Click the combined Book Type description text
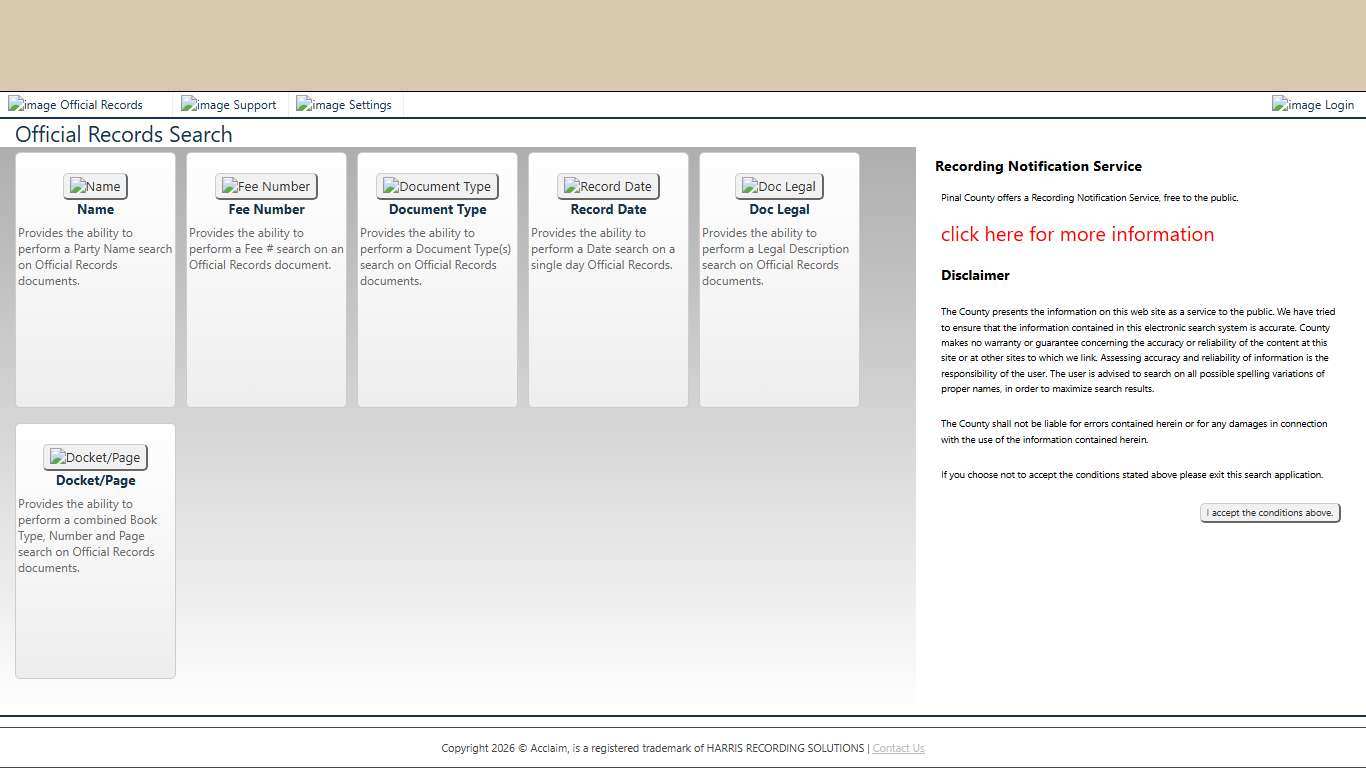 [x=88, y=536]
